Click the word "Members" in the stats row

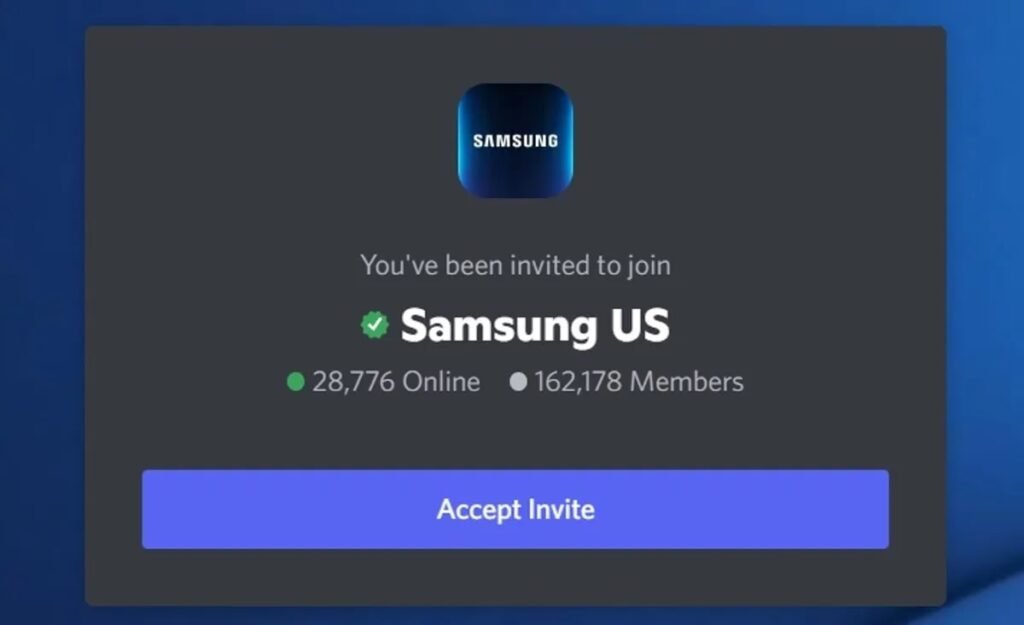click(686, 381)
